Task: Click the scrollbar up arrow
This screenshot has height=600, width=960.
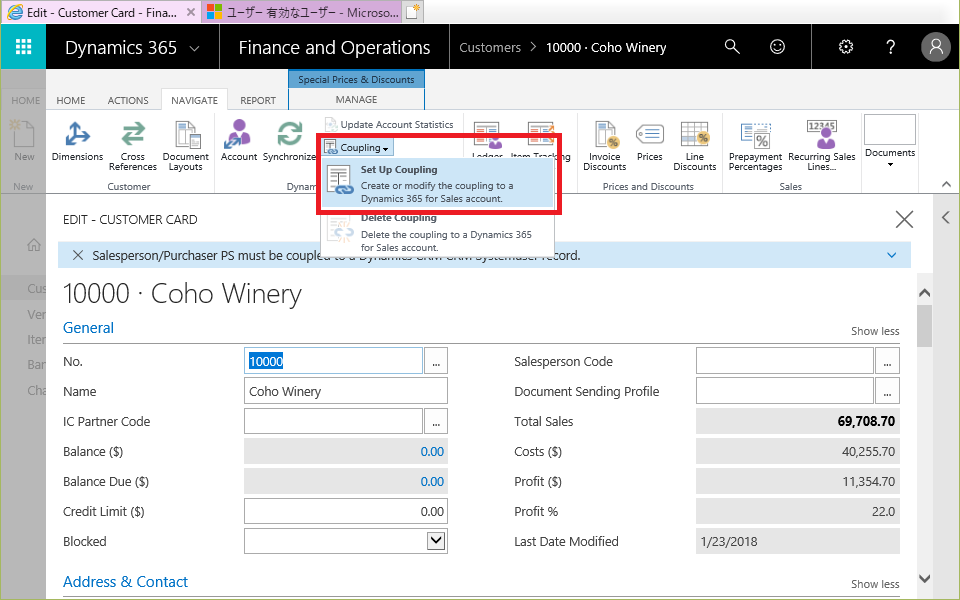Action: point(924,293)
